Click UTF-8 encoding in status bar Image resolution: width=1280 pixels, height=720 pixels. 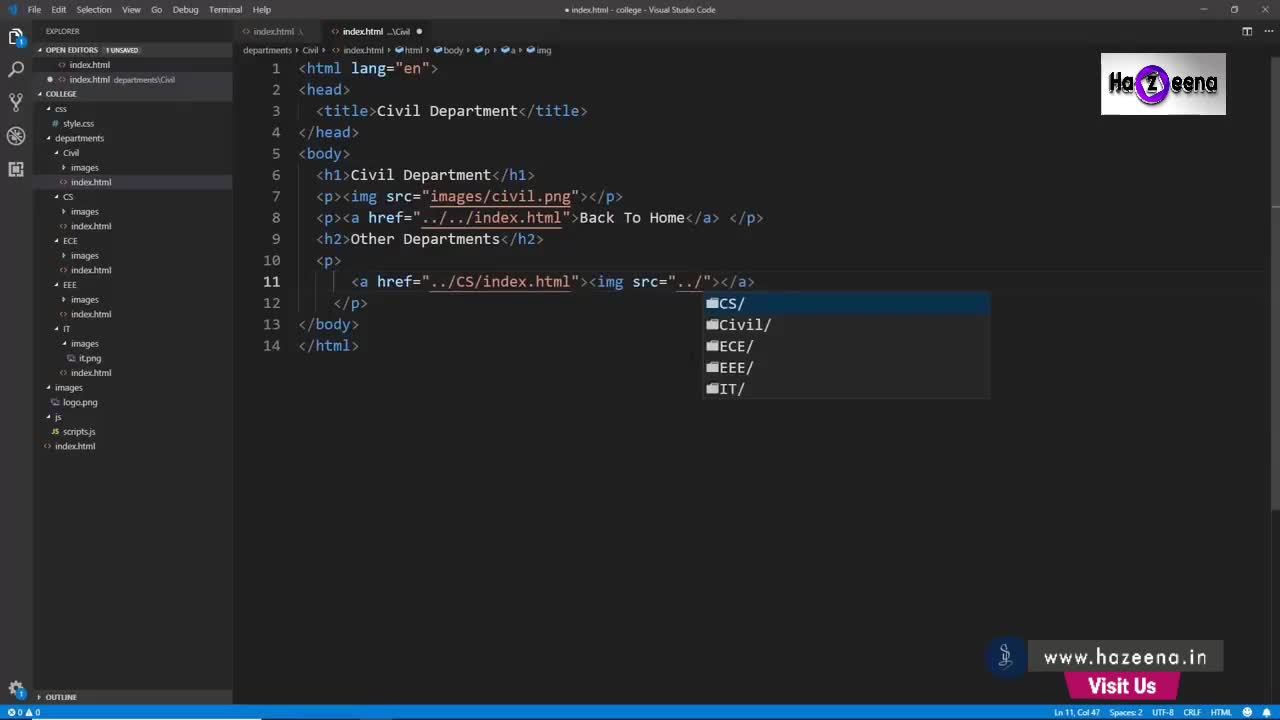(1163, 712)
